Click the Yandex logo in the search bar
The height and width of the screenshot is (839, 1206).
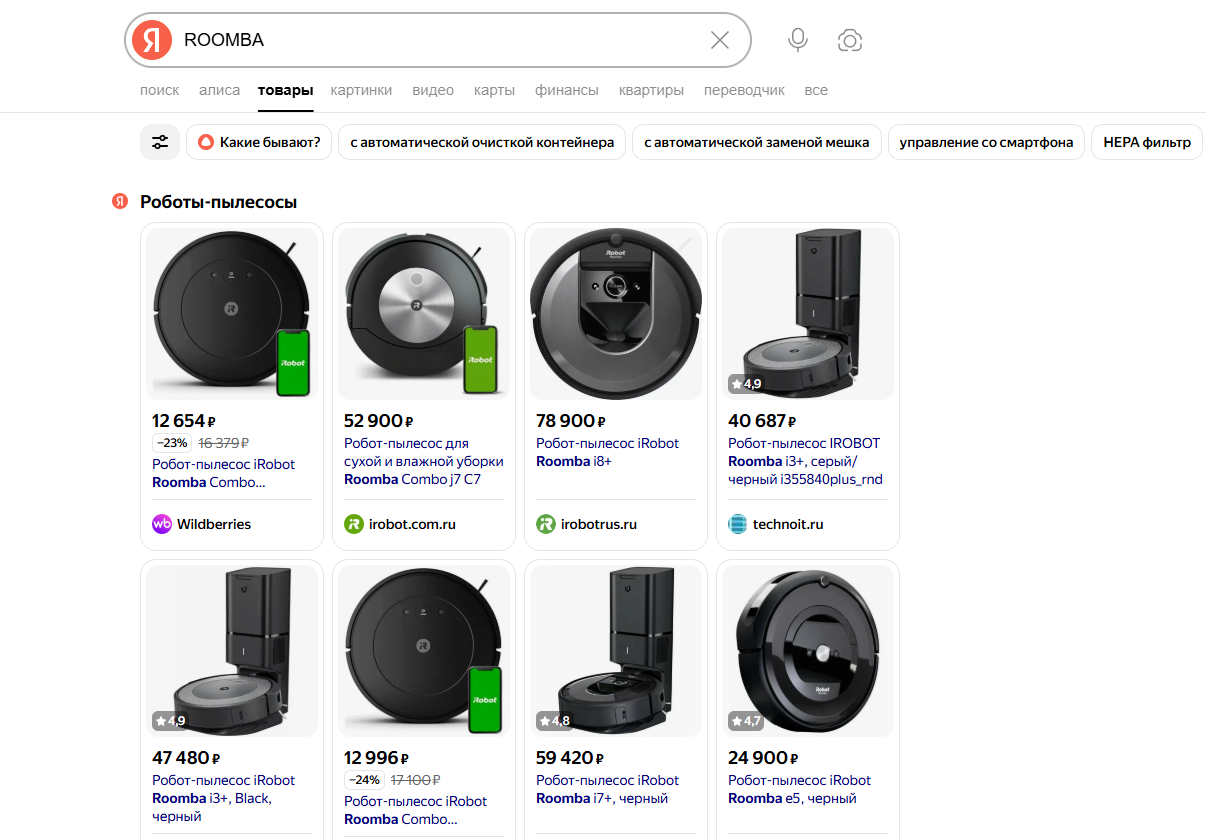152,40
